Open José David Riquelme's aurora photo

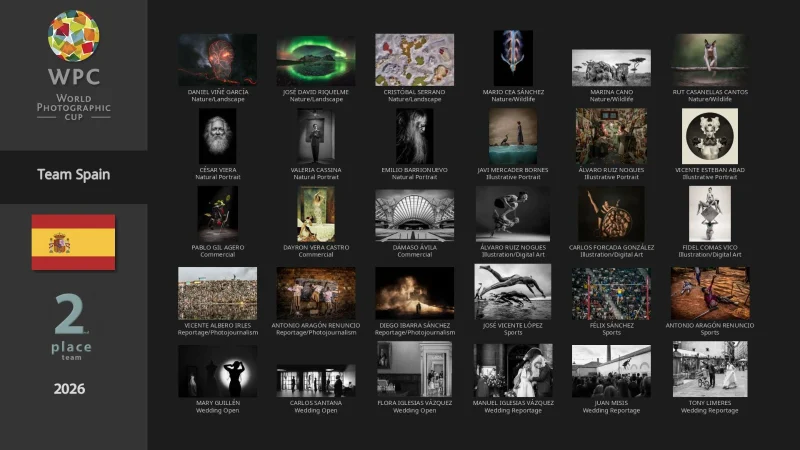click(315, 59)
